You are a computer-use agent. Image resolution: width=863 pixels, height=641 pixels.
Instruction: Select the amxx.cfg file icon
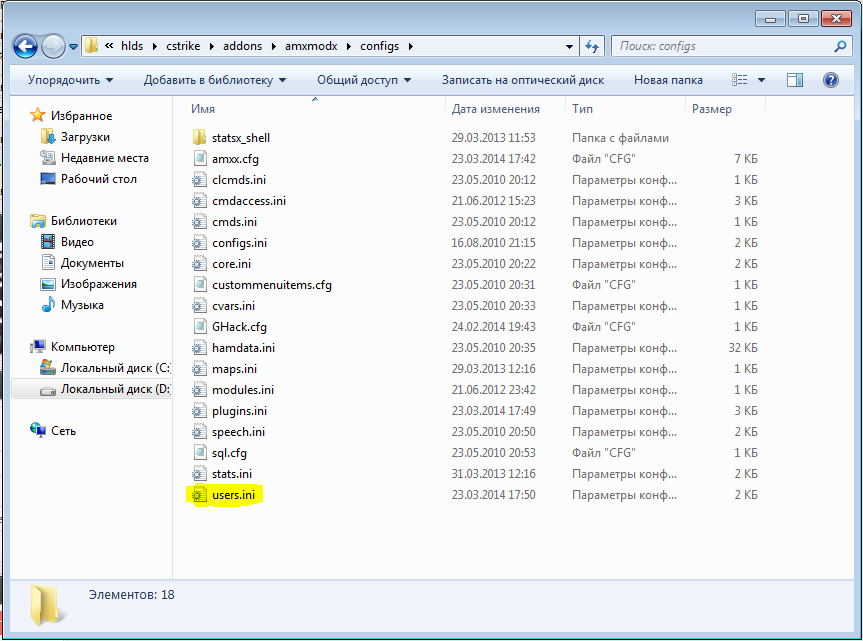coord(199,158)
